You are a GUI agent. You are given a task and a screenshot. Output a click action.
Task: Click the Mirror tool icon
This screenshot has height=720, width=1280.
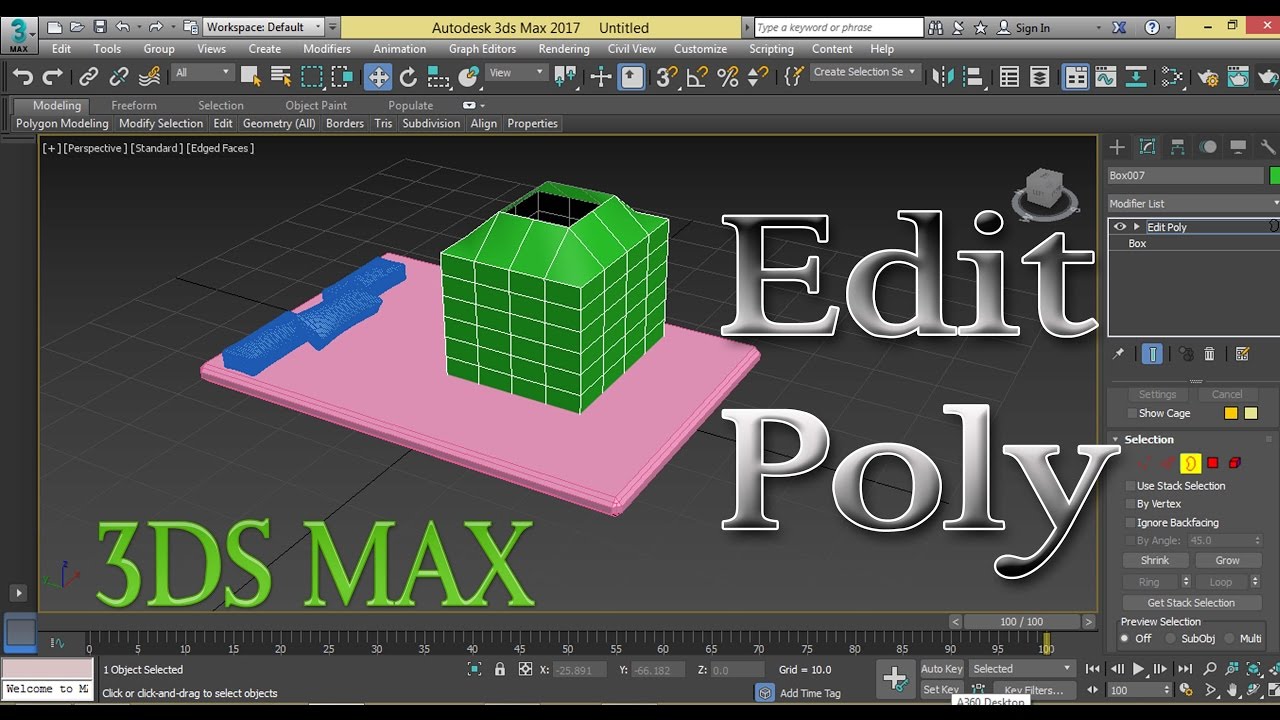[942, 76]
